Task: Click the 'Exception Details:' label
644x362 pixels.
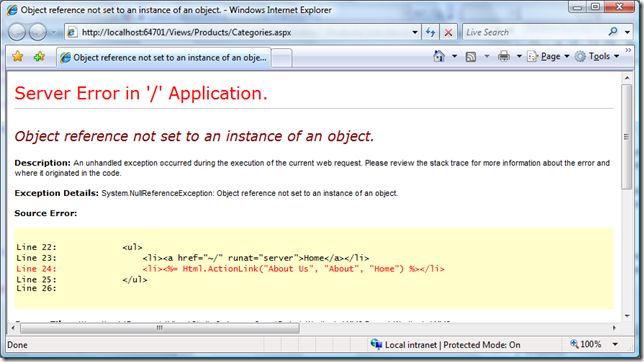Action: 56,193
